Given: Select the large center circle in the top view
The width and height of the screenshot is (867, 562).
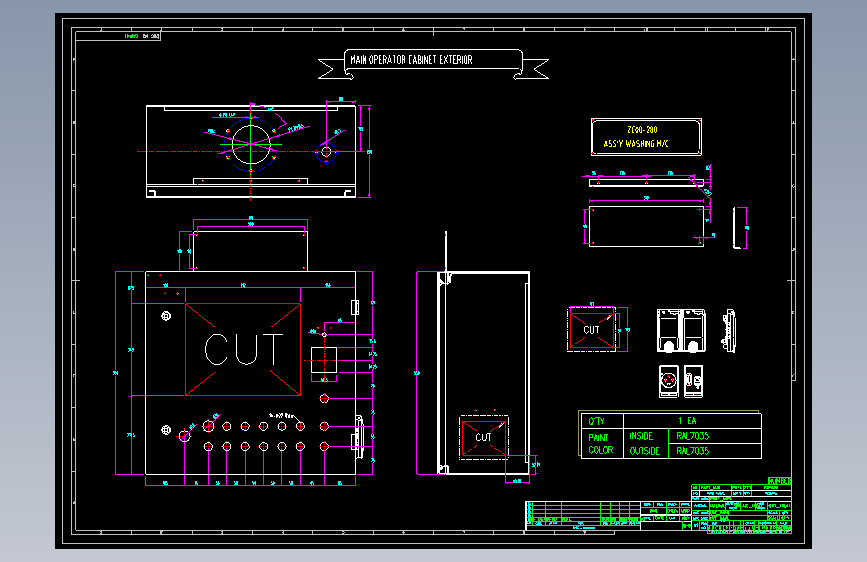Looking at the screenshot, I should click(251, 144).
